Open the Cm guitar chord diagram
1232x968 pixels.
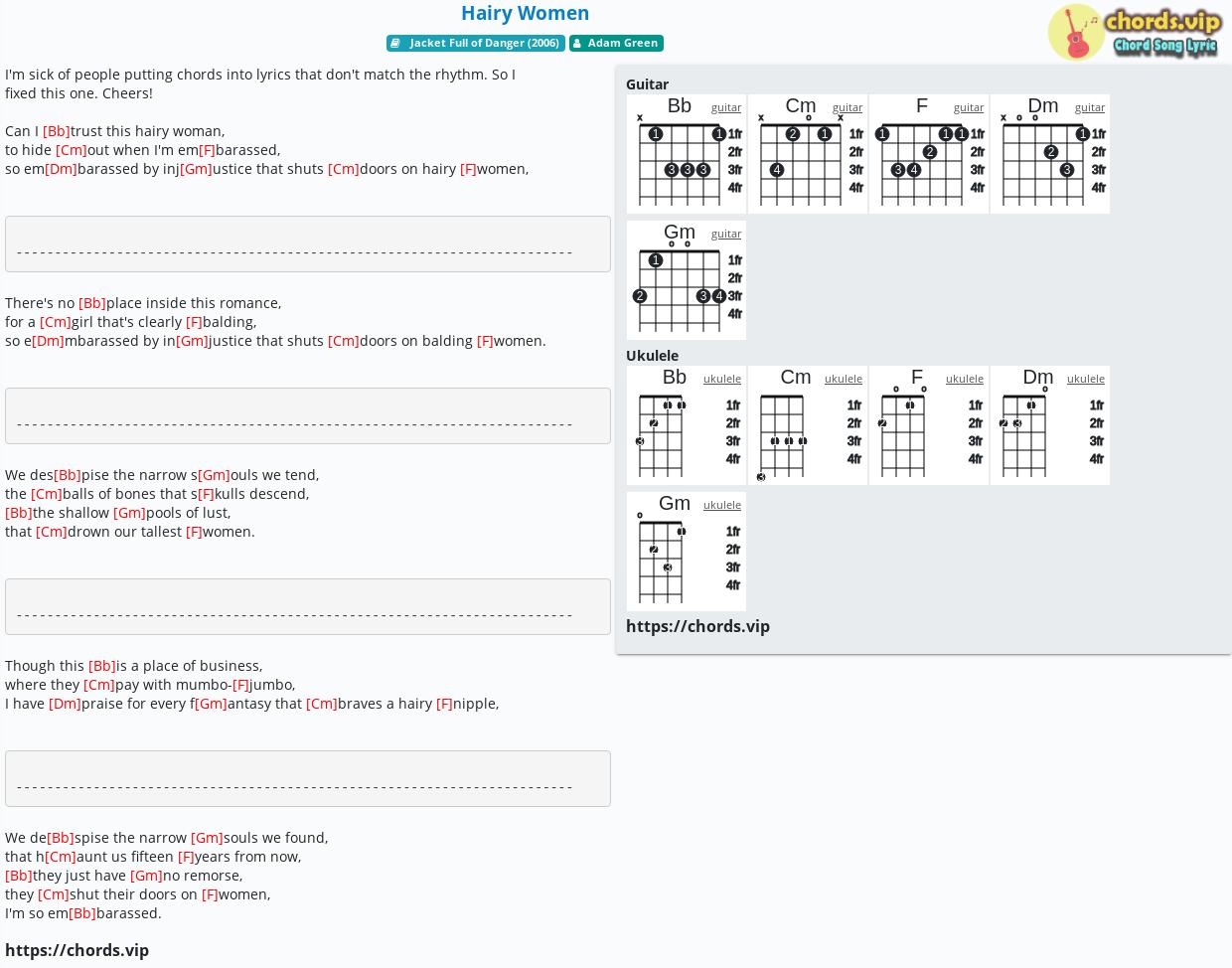pyautogui.click(x=808, y=154)
